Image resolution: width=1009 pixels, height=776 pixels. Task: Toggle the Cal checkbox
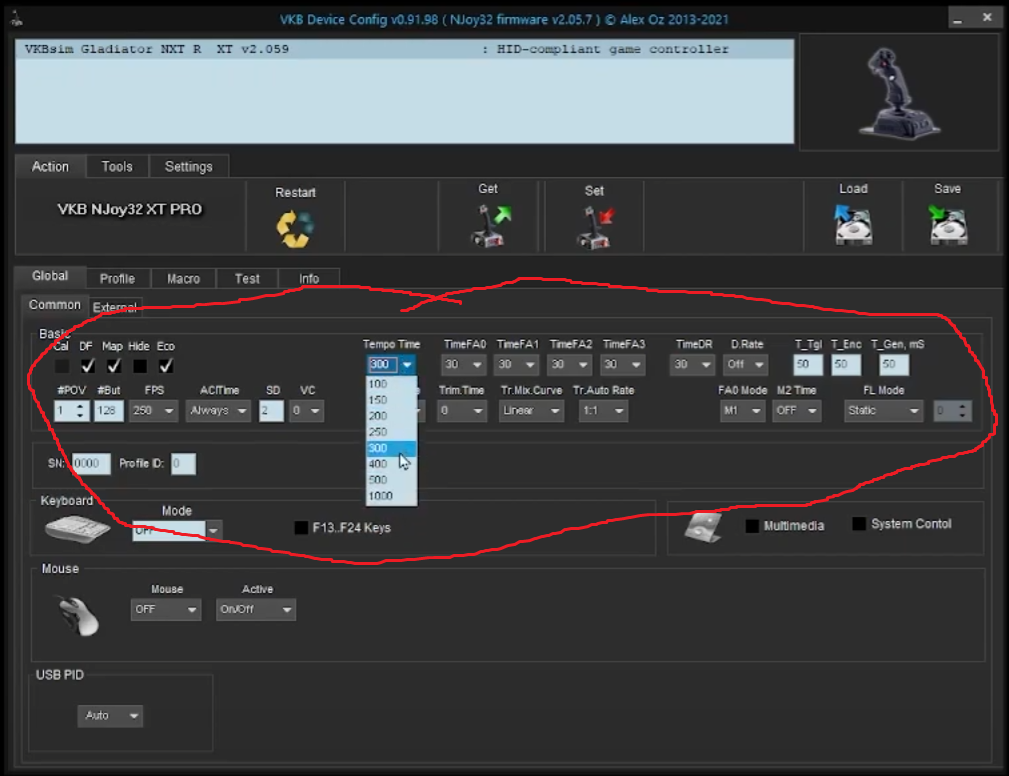click(x=62, y=366)
